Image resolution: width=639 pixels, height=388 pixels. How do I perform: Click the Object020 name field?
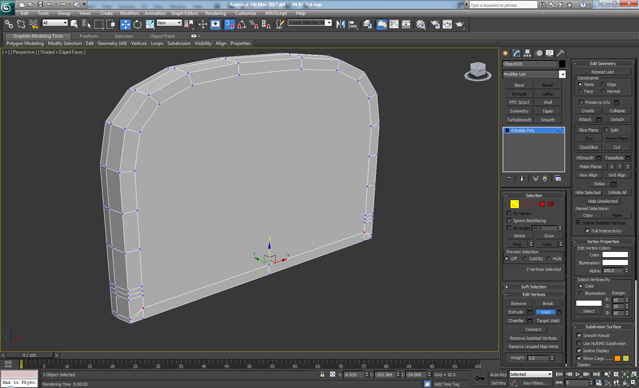pyautogui.click(x=529, y=64)
